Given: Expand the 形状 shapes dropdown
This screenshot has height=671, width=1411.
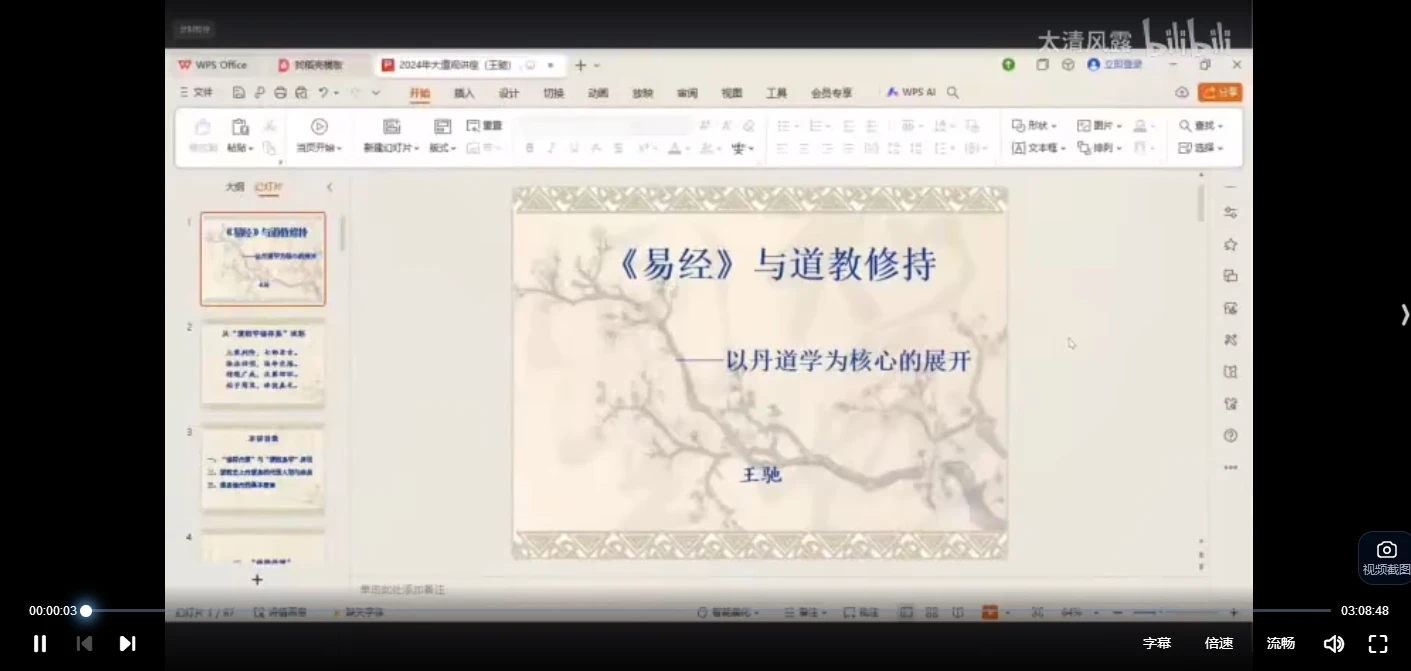Looking at the screenshot, I should pos(1036,126).
